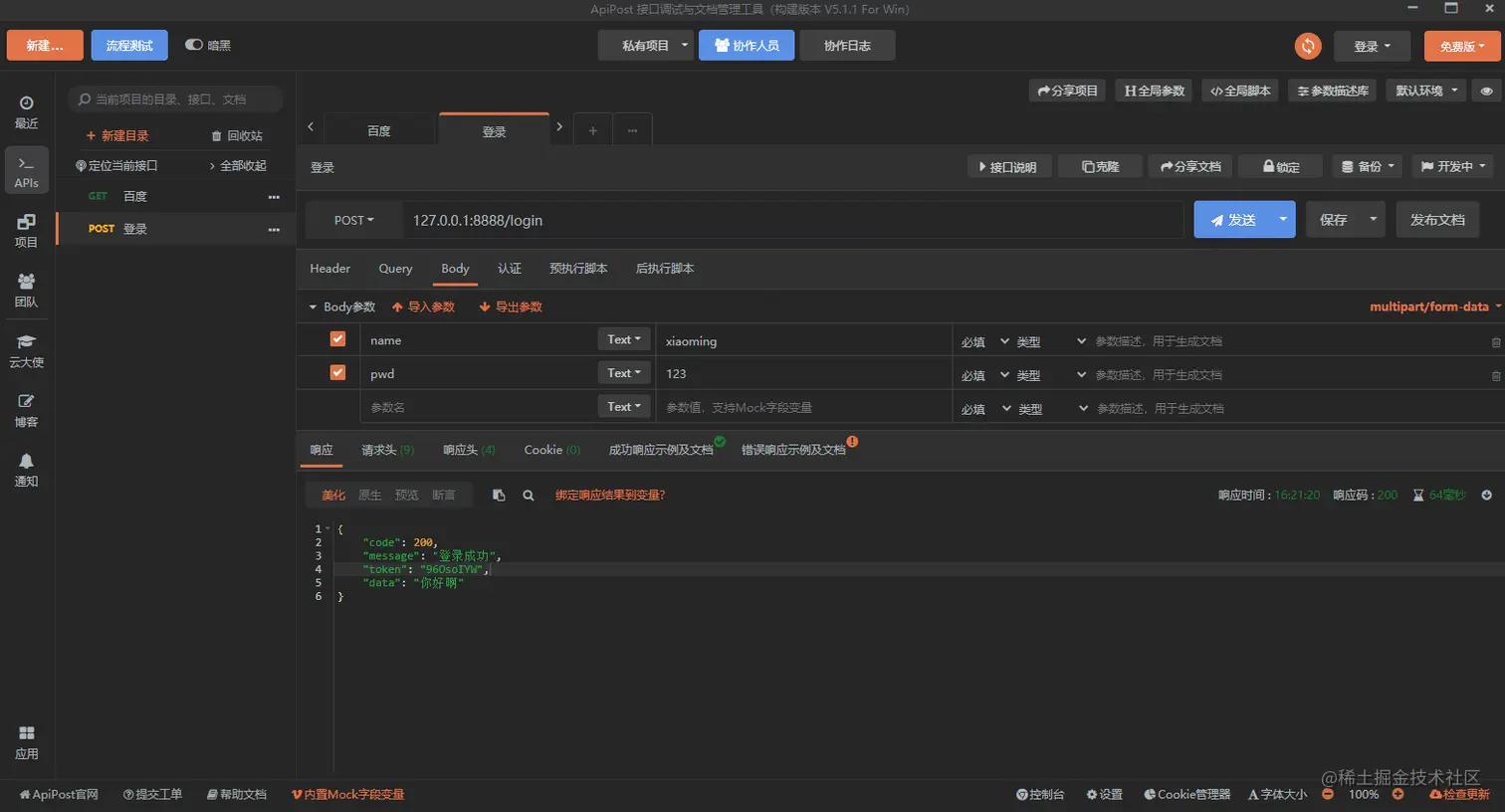The height and width of the screenshot is (812, 1505).
Task: Switch to the 认证 auth tab
Action: click(510, 269)
